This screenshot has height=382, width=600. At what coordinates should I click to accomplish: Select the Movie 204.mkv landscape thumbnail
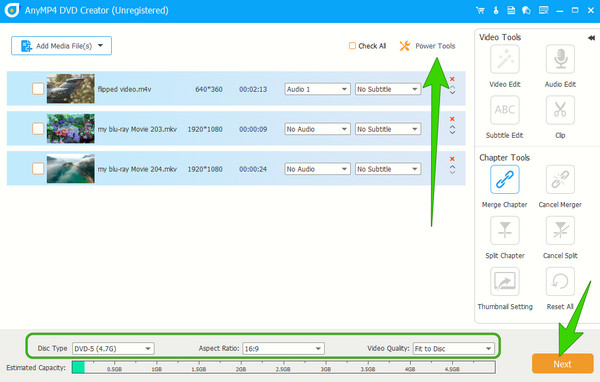click(70, 168)
